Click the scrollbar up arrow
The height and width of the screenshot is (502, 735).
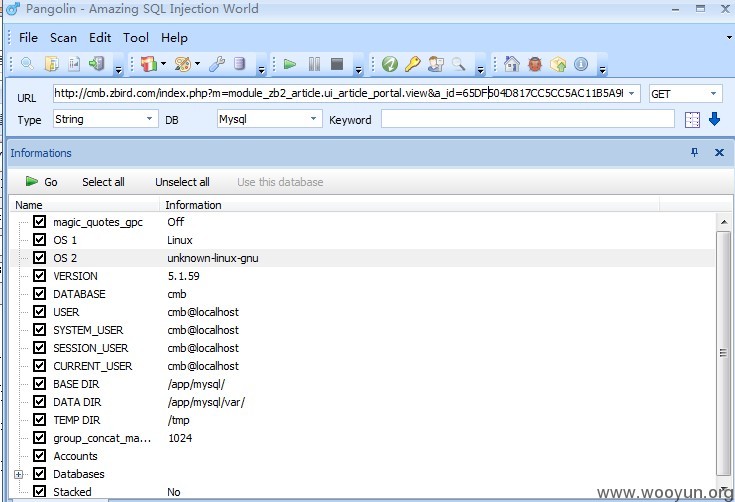723,222
